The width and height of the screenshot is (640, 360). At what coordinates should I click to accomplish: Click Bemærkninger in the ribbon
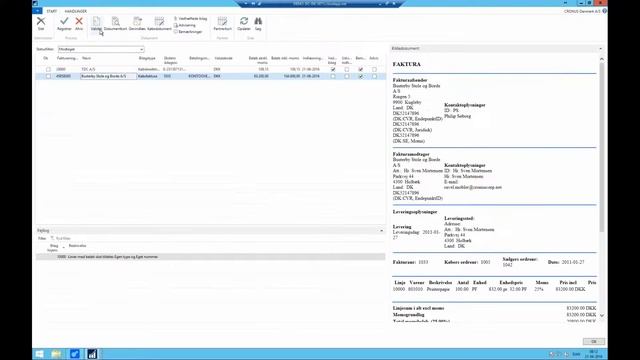point(188,31)
